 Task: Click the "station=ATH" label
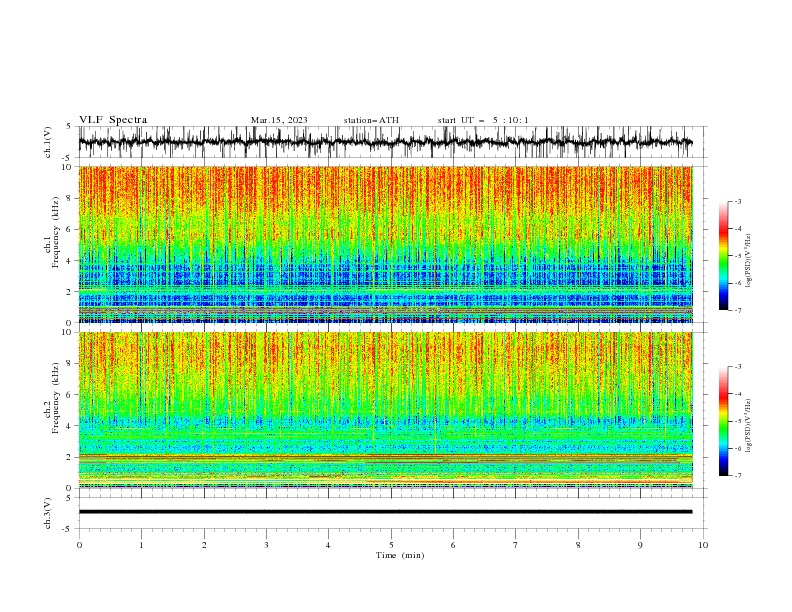371,120
